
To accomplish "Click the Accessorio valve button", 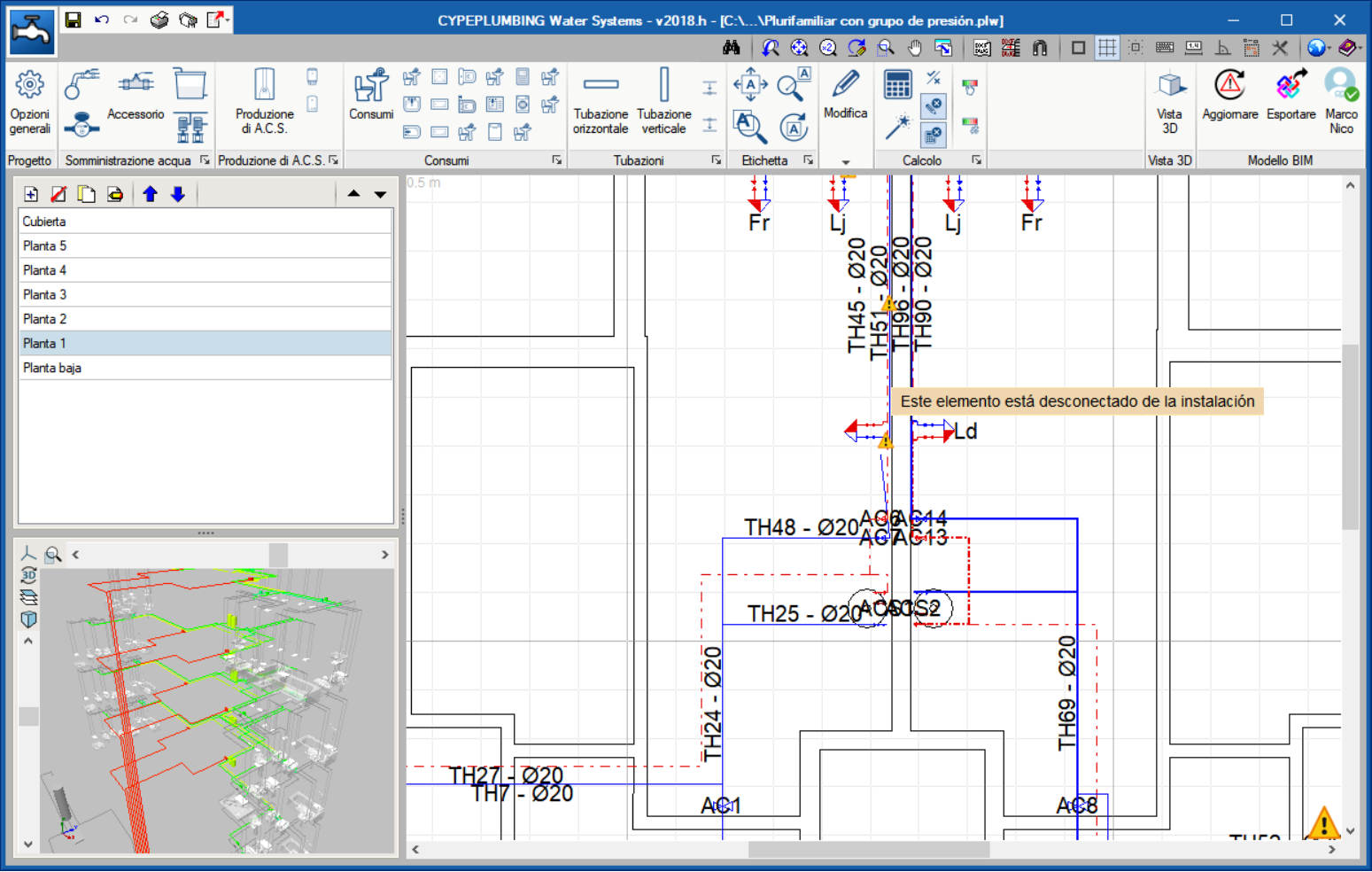I will pos(136,95).
